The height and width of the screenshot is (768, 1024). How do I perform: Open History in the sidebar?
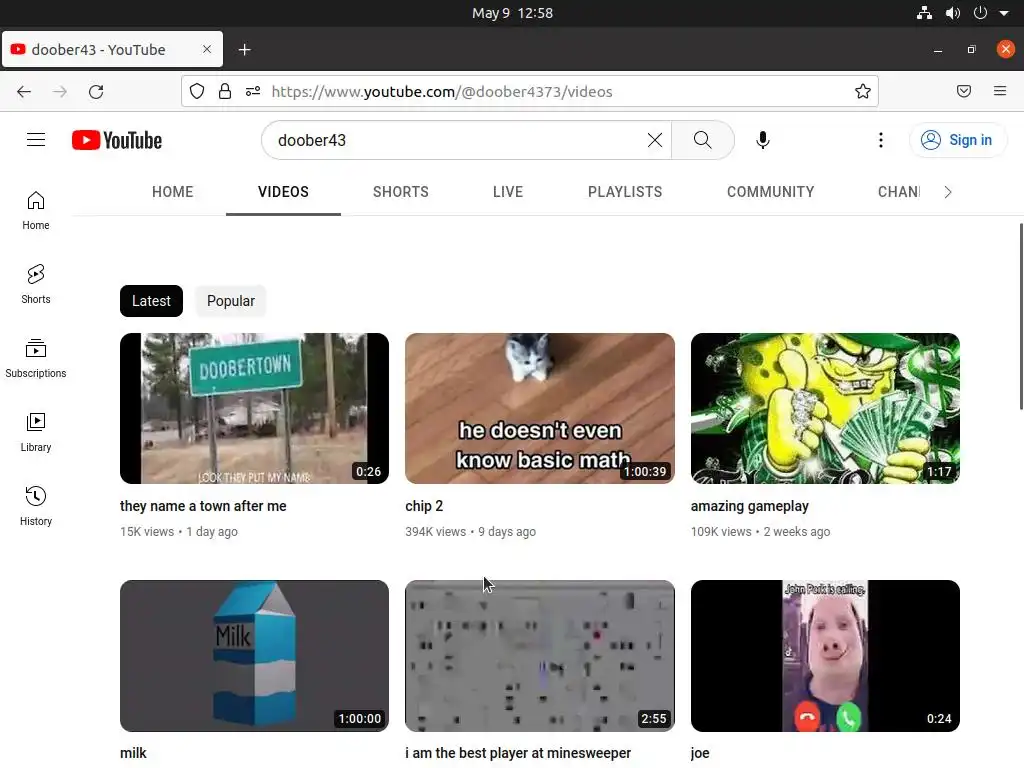click(36, 506)
